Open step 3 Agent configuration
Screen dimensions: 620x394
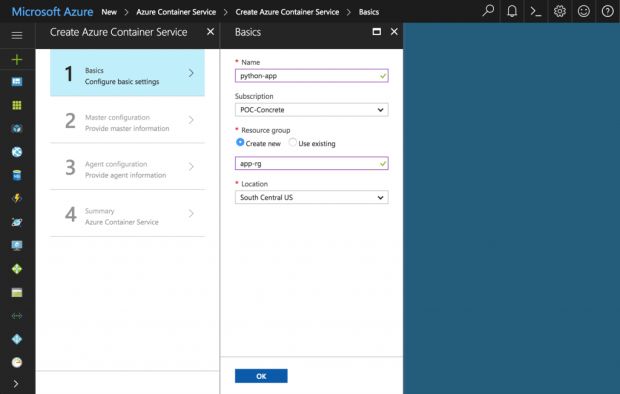point(127,167)
